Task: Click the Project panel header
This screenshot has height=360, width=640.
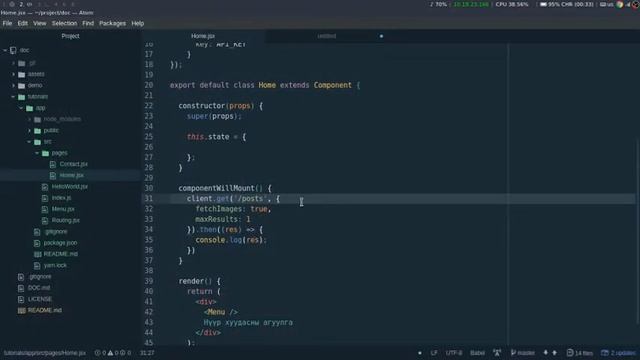Action: pyautogui.click(x=70, y=36)
